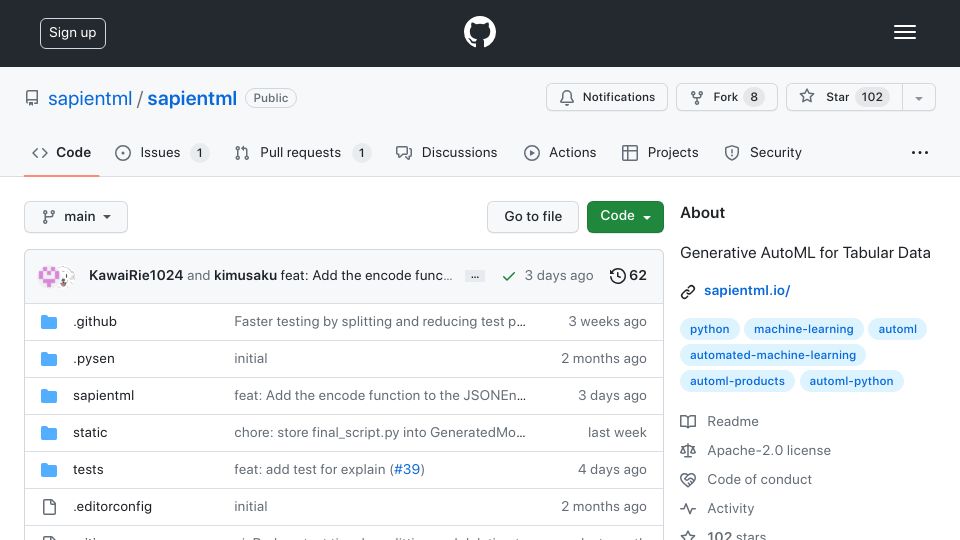
Task: Select the automated-machine-learning topic tag
Action: (773, 355)
